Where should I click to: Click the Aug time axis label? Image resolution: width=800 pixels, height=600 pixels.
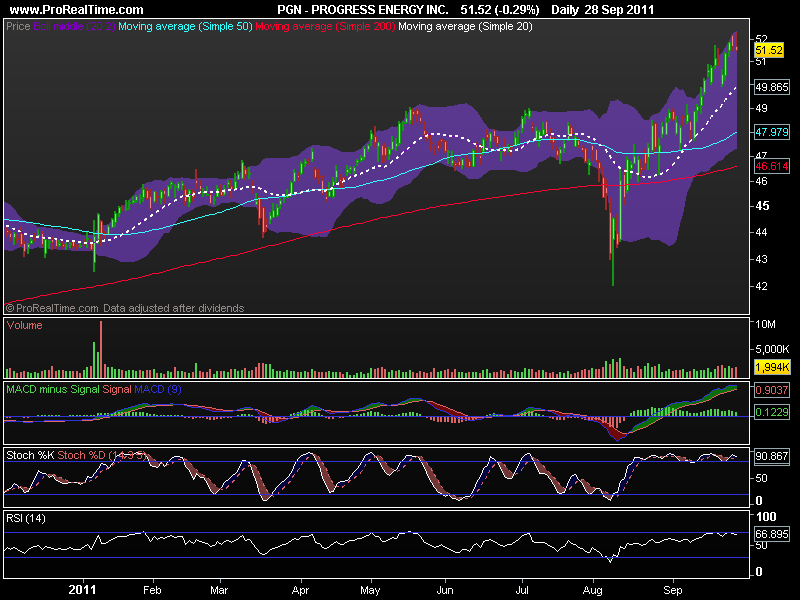[x=592, y=590]
